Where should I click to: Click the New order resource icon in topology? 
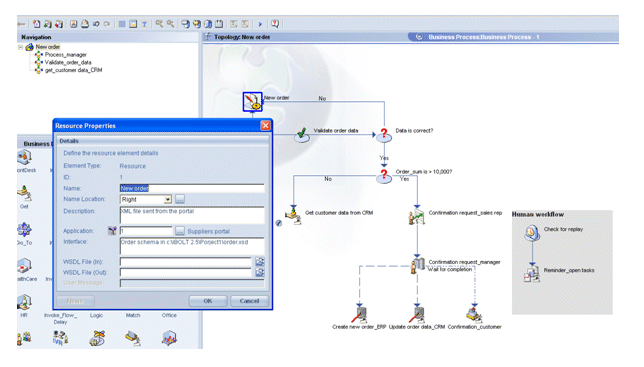[x=252, y=101]
